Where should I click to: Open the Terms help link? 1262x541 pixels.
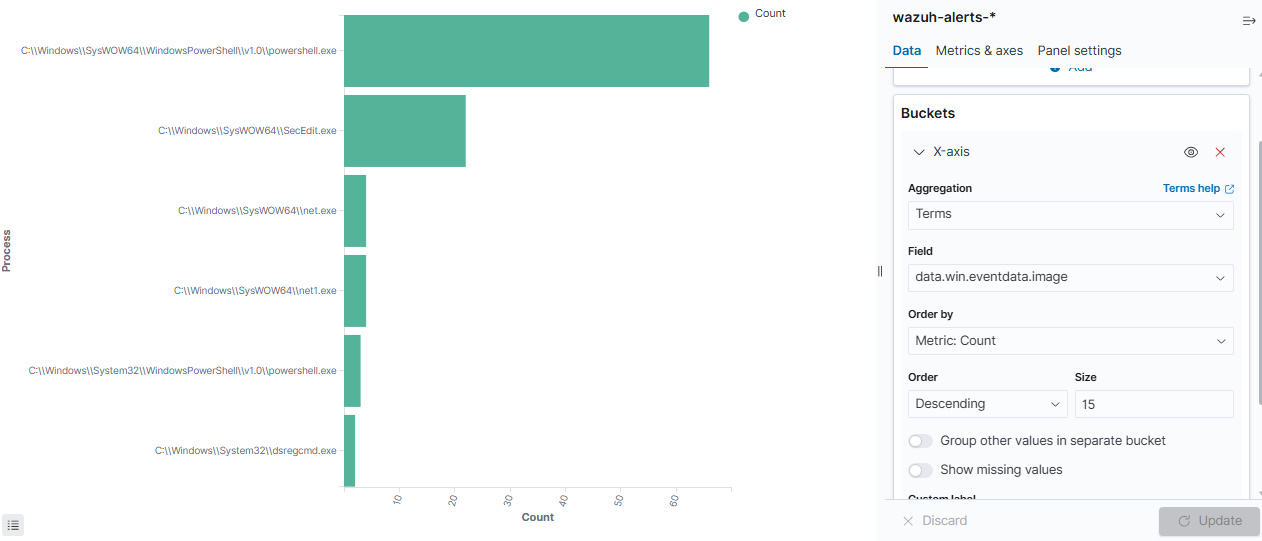coord(1191,188)
